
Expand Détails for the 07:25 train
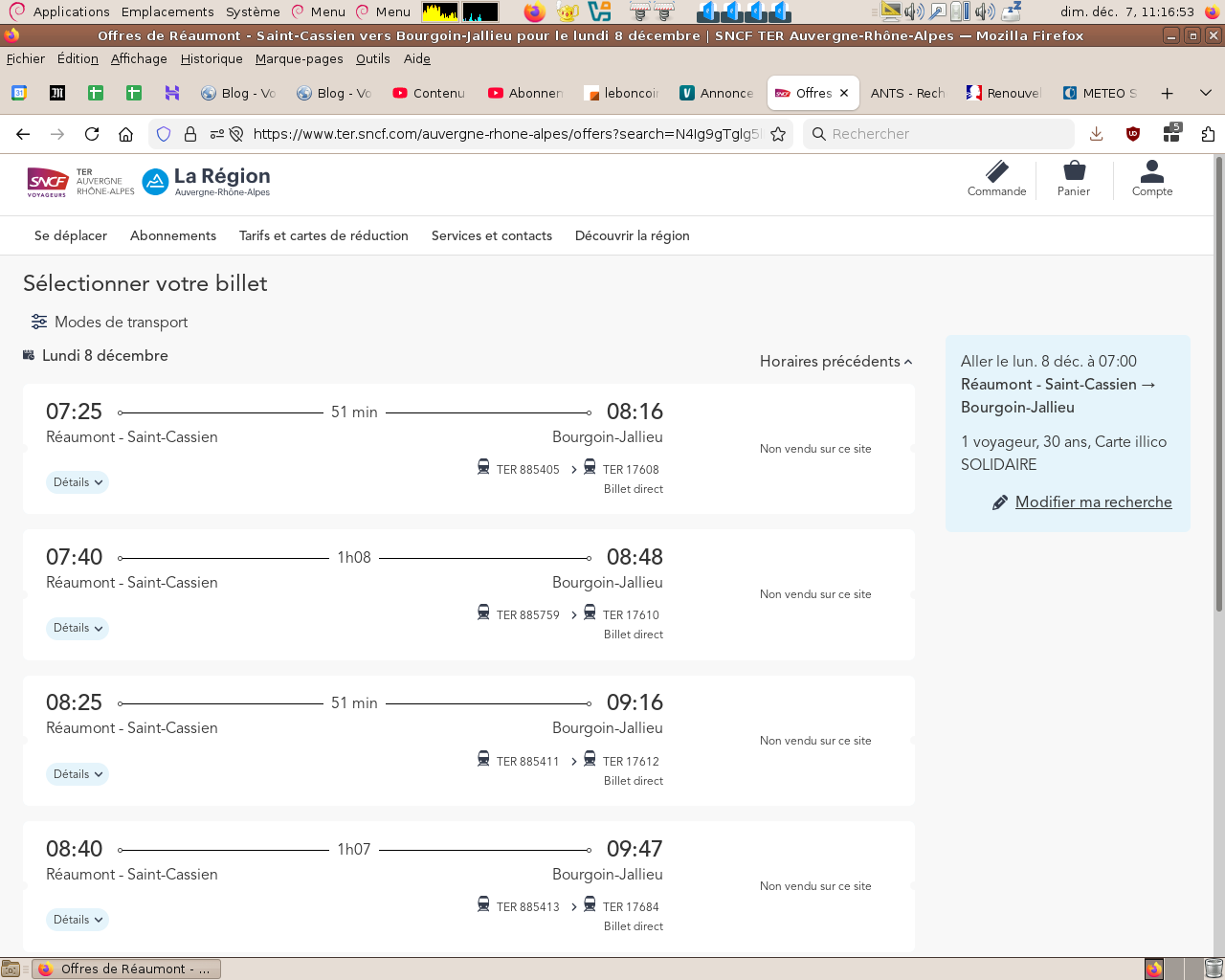(78, 482)
